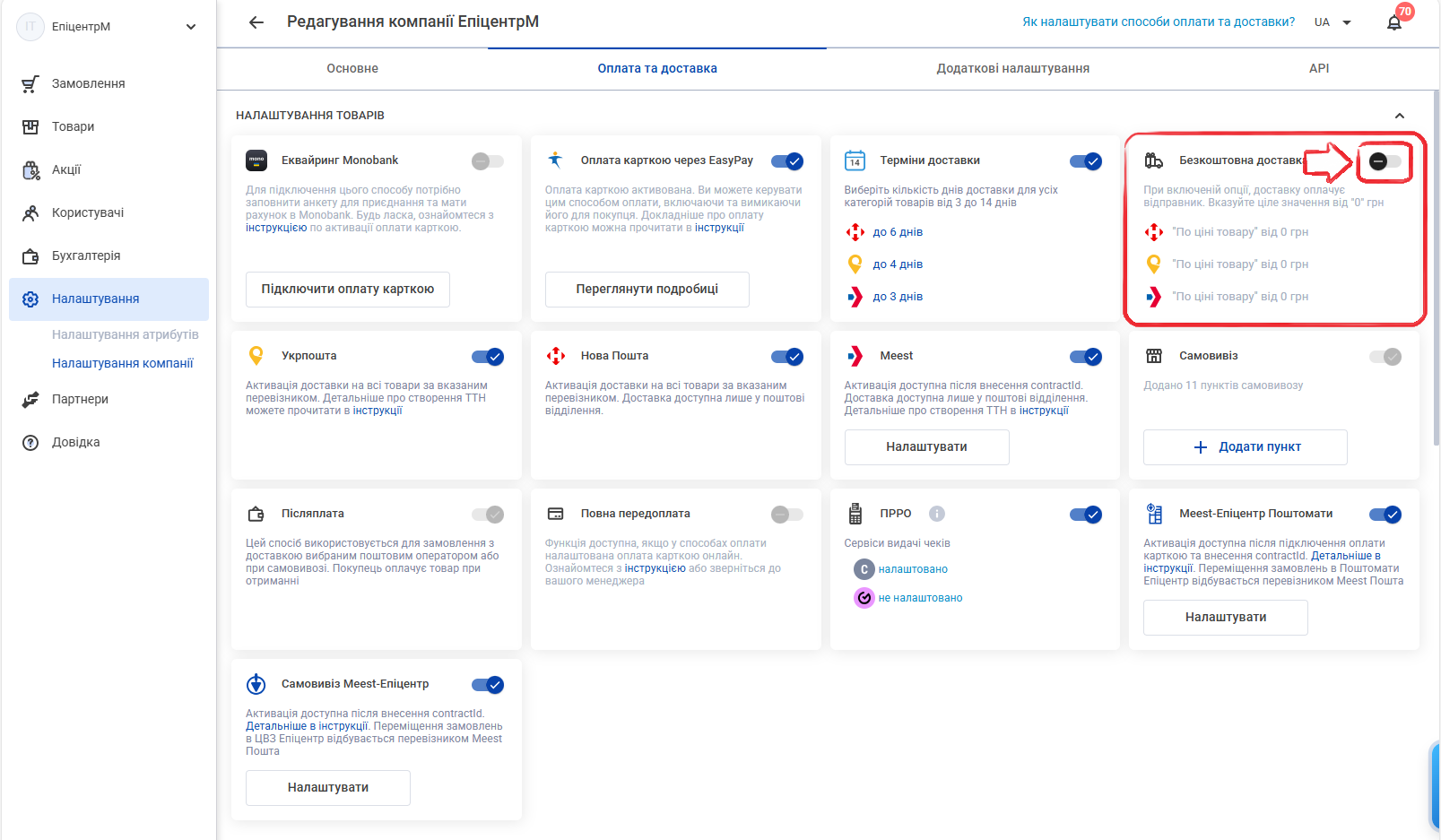This screenshot has height=840, width=1441.
Task: Click the page vertical scrollbar
Action: (x=1436, y=269)
